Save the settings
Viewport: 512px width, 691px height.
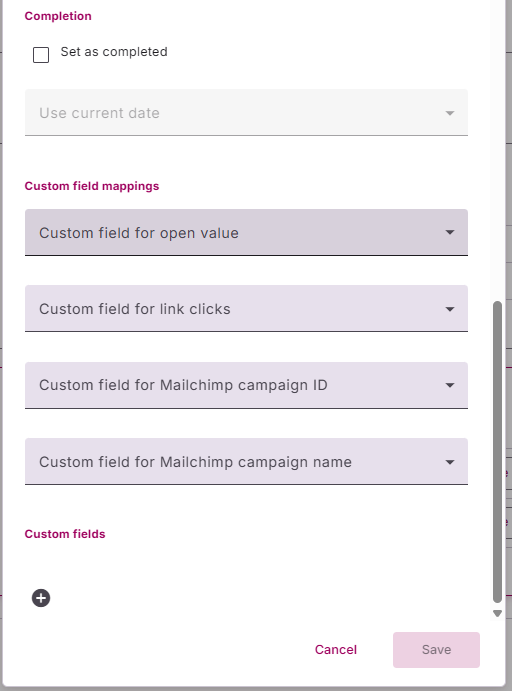[x=436, y=650]
